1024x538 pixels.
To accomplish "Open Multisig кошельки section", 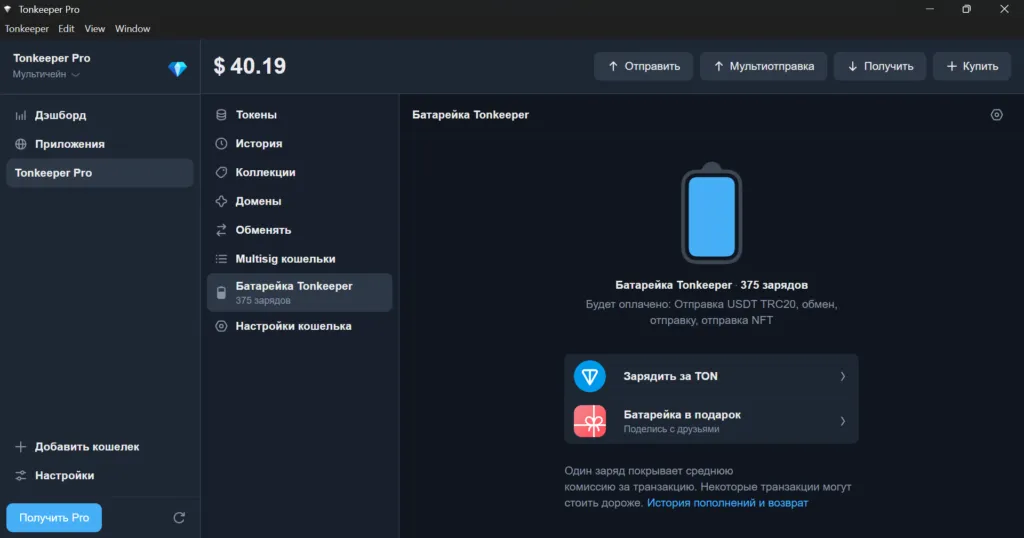I will (x=285, y=259).
